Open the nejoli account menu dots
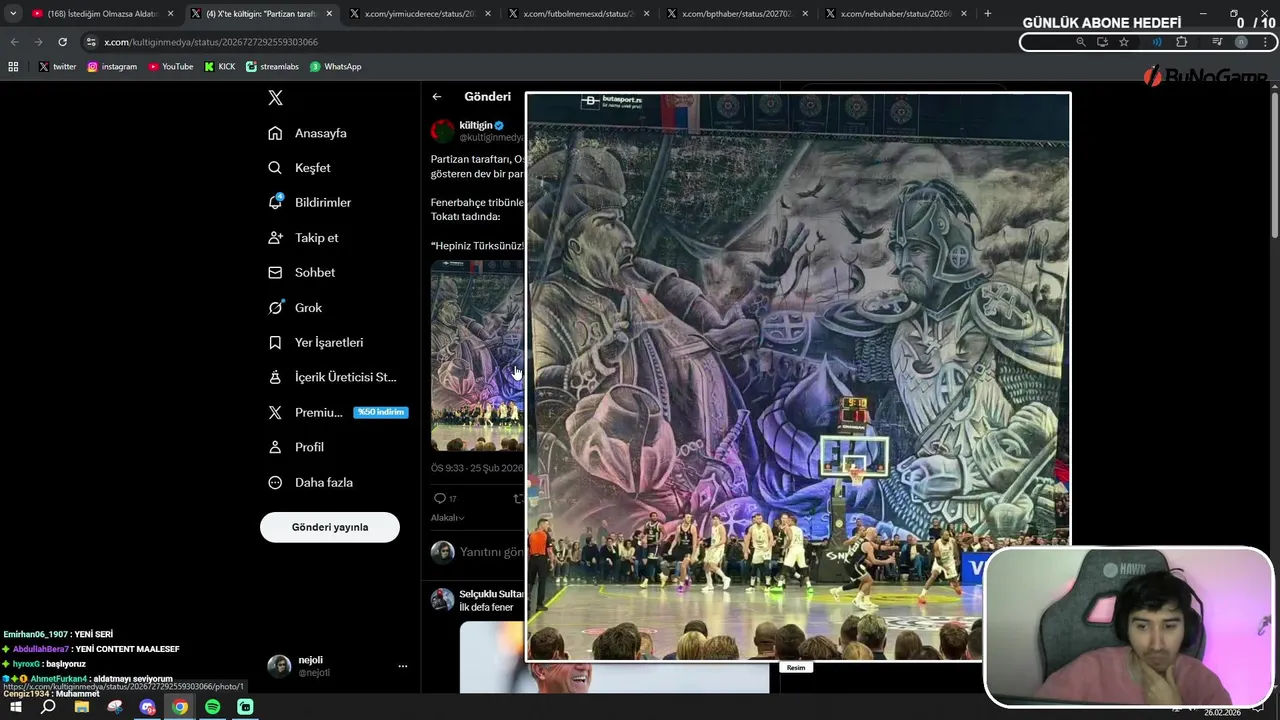The width and height of the screenshot is (1280, 720). point(403,666)
